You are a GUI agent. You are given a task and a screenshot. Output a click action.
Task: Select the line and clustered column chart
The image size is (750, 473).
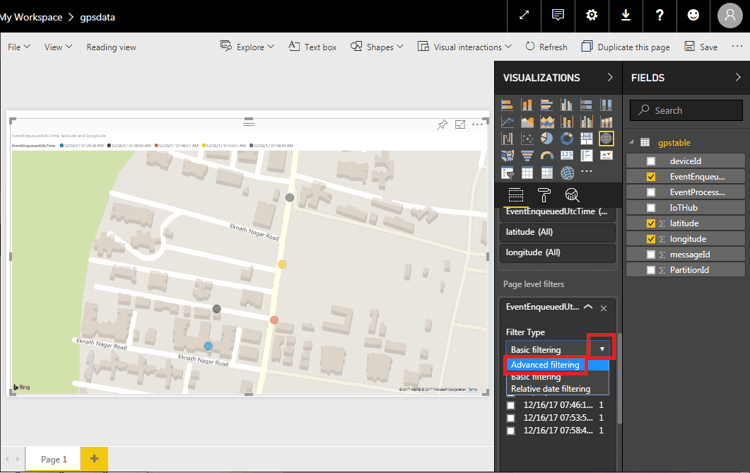click(586, 122)
